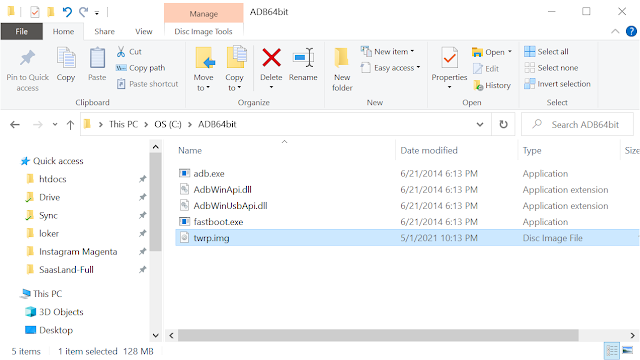Refresh the folder view
The image size is (640, 360).
click(503, 124)
